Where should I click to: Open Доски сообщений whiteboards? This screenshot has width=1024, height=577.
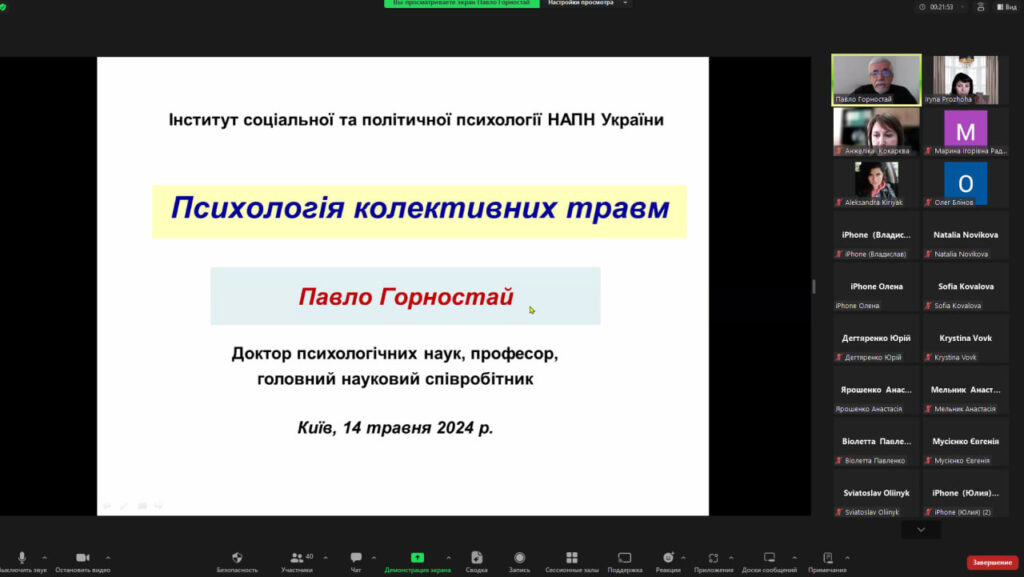tap(769, 558)
